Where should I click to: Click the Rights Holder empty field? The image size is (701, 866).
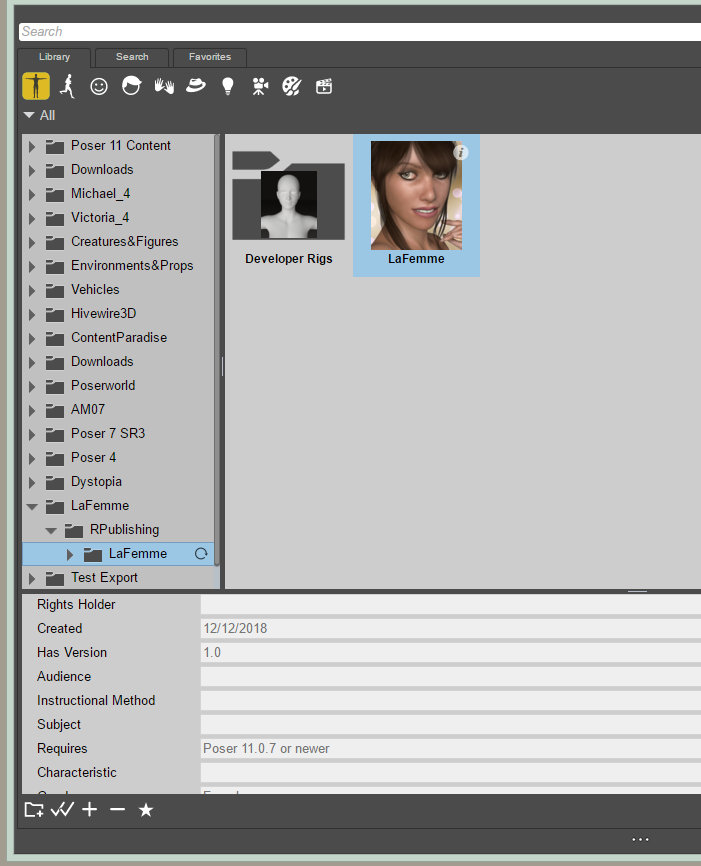click(451, 604)
